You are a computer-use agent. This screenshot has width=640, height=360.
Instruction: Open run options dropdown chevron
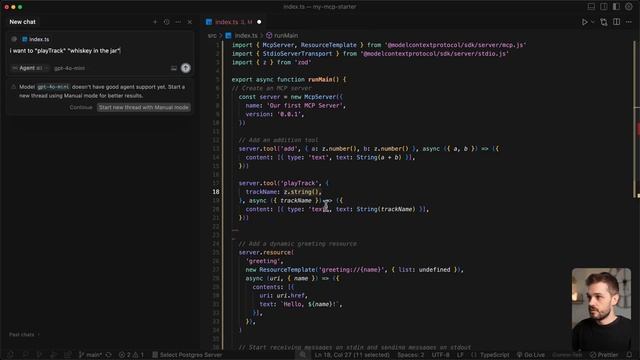coord(592,22)
